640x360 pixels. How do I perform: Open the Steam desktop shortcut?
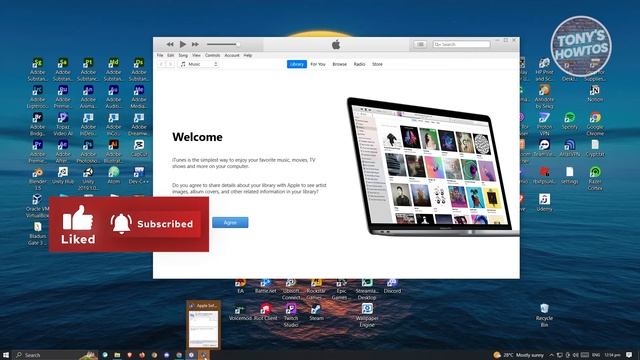pyautogui.click(x=316, y=312)
